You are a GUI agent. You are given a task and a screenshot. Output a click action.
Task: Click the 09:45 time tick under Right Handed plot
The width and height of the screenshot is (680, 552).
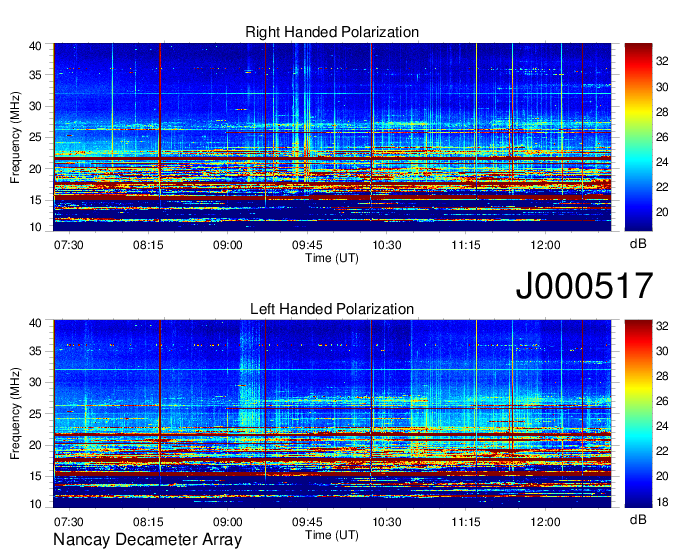point(307,245)
